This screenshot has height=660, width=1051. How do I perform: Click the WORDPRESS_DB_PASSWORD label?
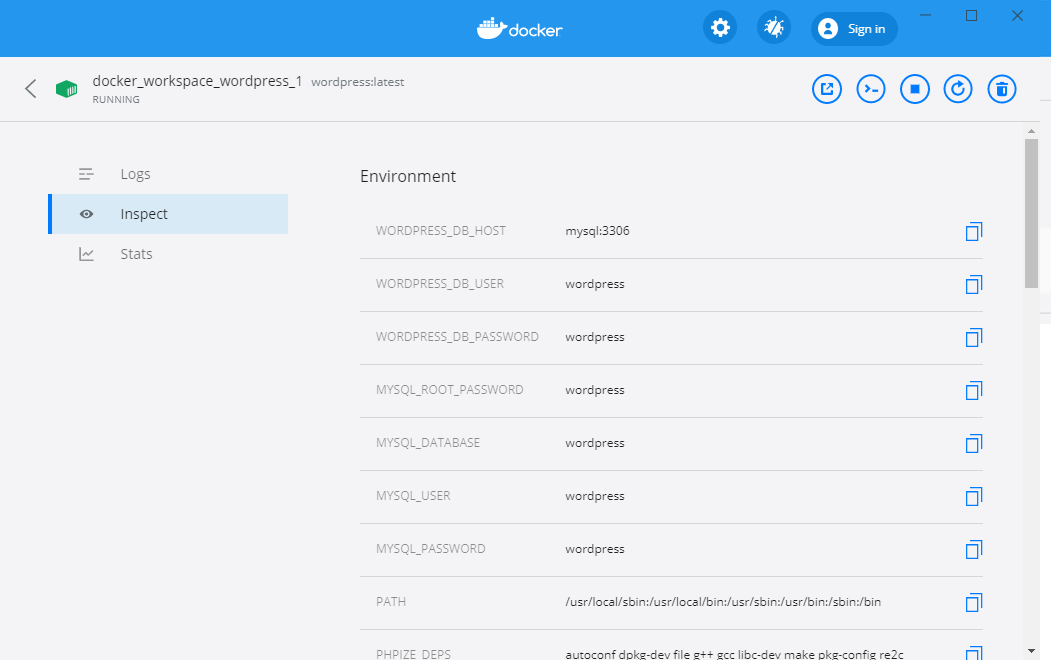(457, 337)
